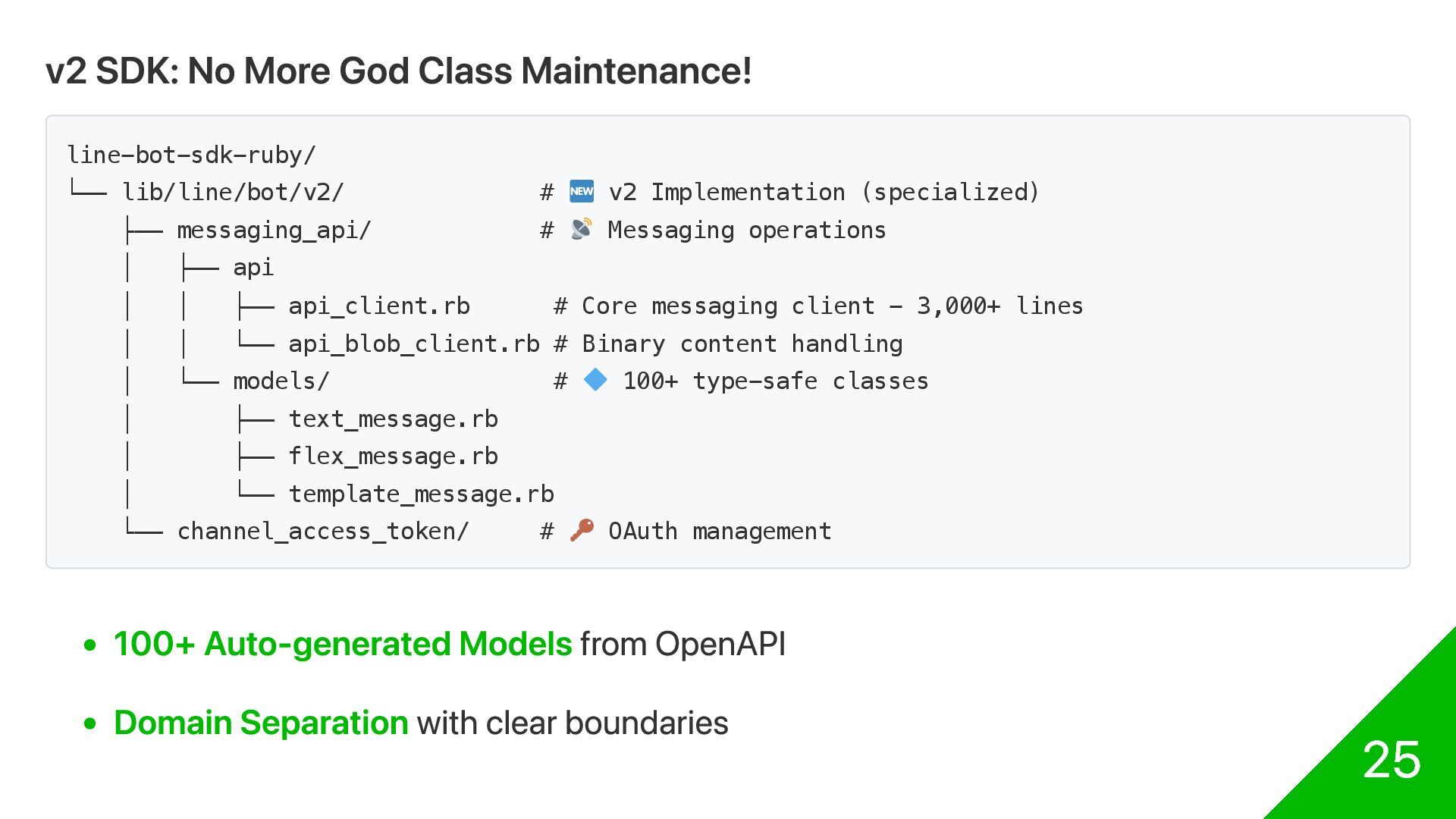This screenshot has height=819, width=1456.
Task: Click the 'Messaging operations' comment text
Action: point(747,230)
